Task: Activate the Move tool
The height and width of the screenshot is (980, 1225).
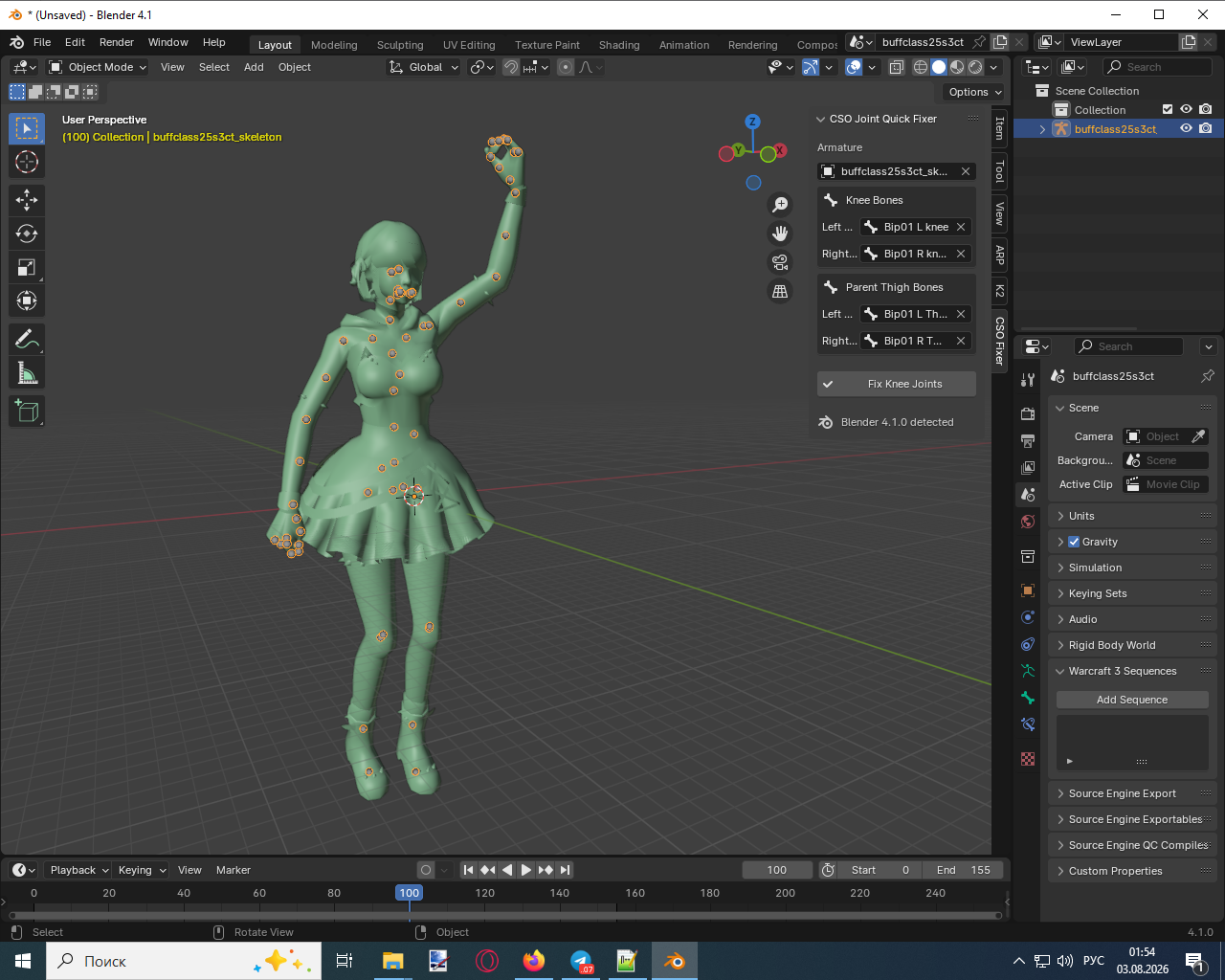Action: 27,199
